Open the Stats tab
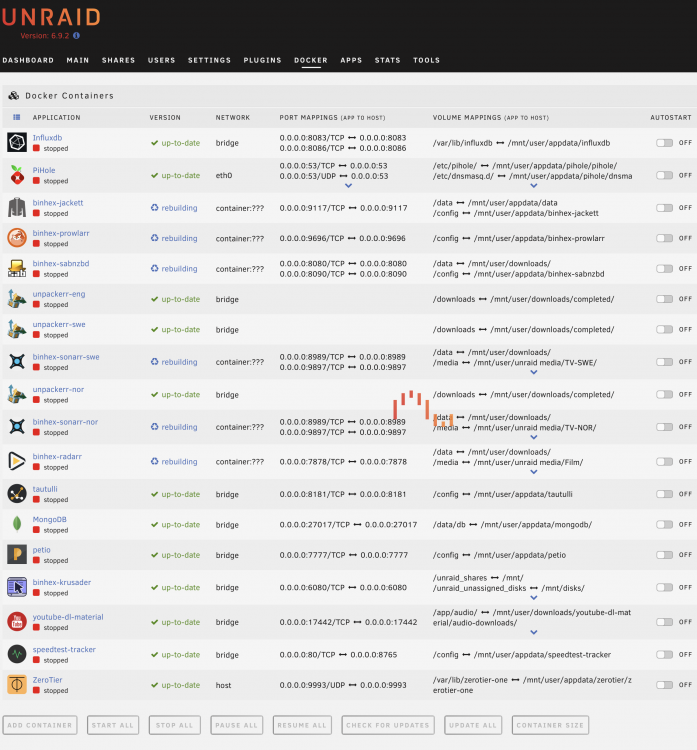 (x=387, y=60)
